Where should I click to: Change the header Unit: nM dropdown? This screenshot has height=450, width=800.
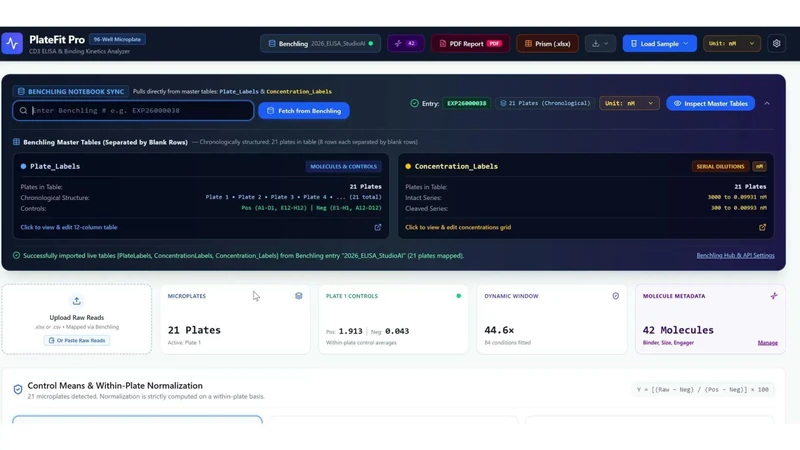click(732, 44)
